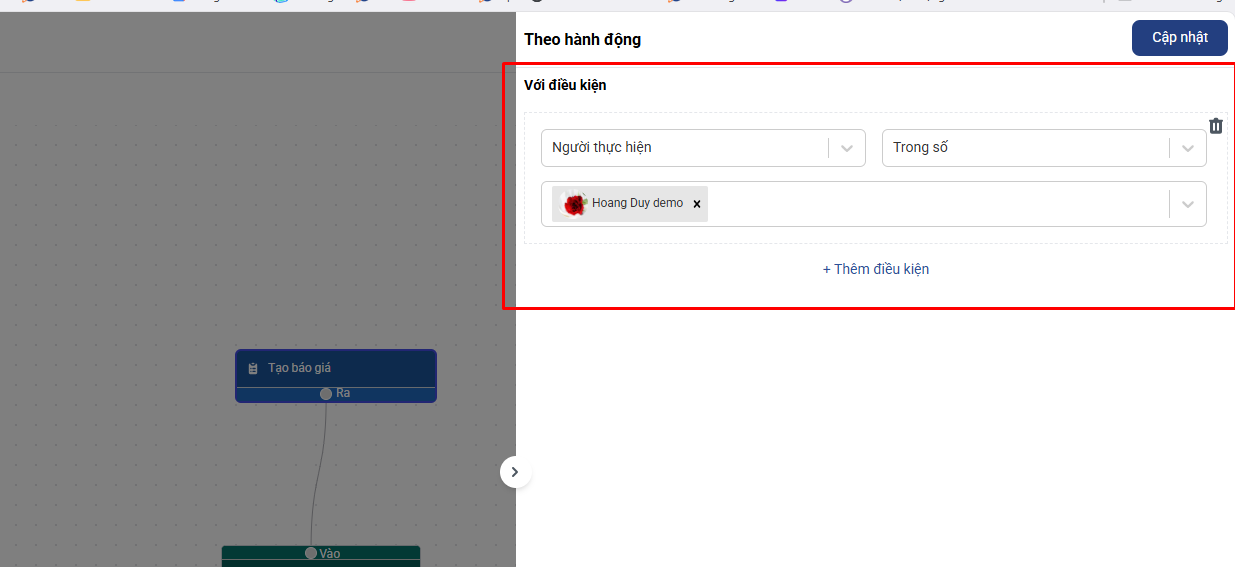Expand the user selection dropdown arrow
Screen dimensions: 1235x567
[1187, 204]
